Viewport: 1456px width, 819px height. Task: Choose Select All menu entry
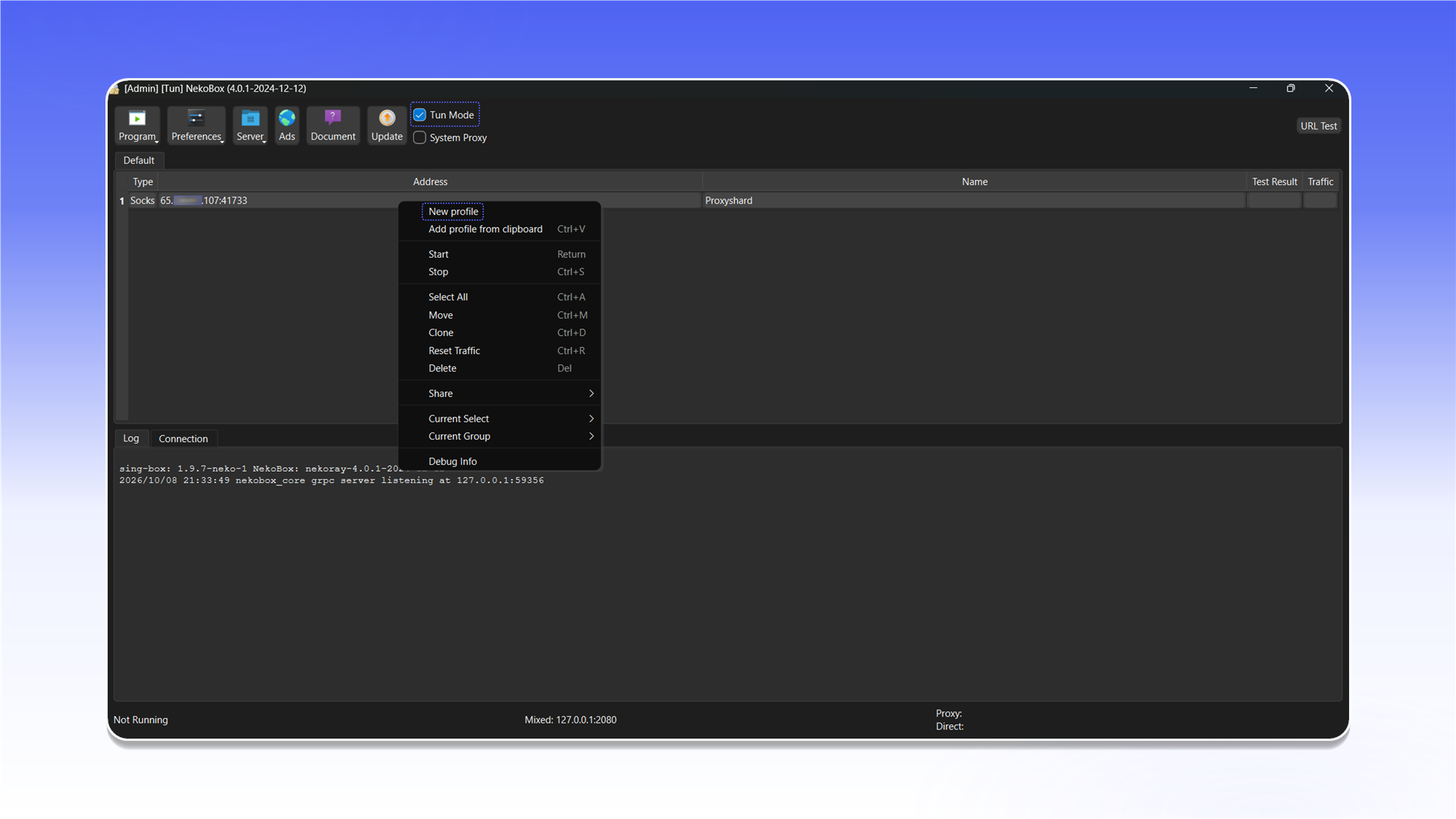point(500,297)
